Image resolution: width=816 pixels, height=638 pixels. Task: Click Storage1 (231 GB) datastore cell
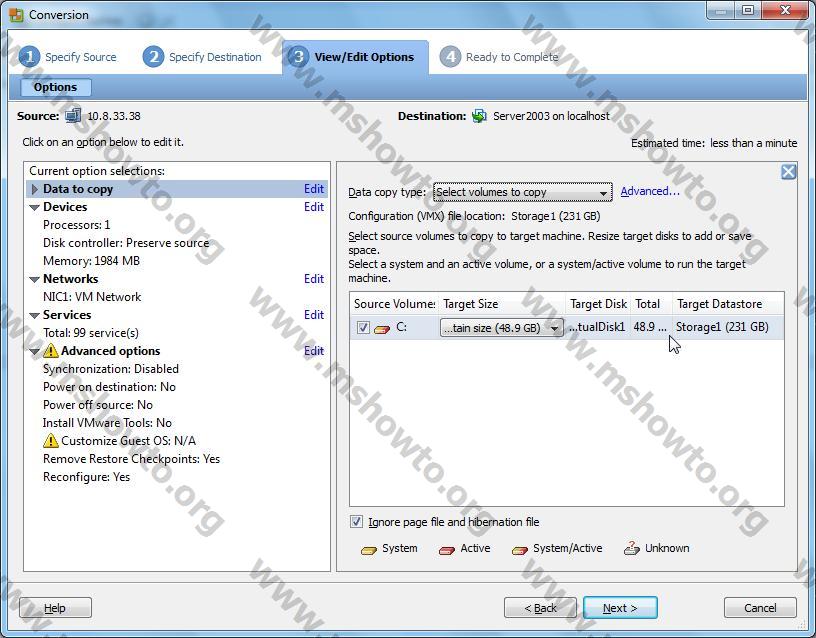[x=722, y=327]
